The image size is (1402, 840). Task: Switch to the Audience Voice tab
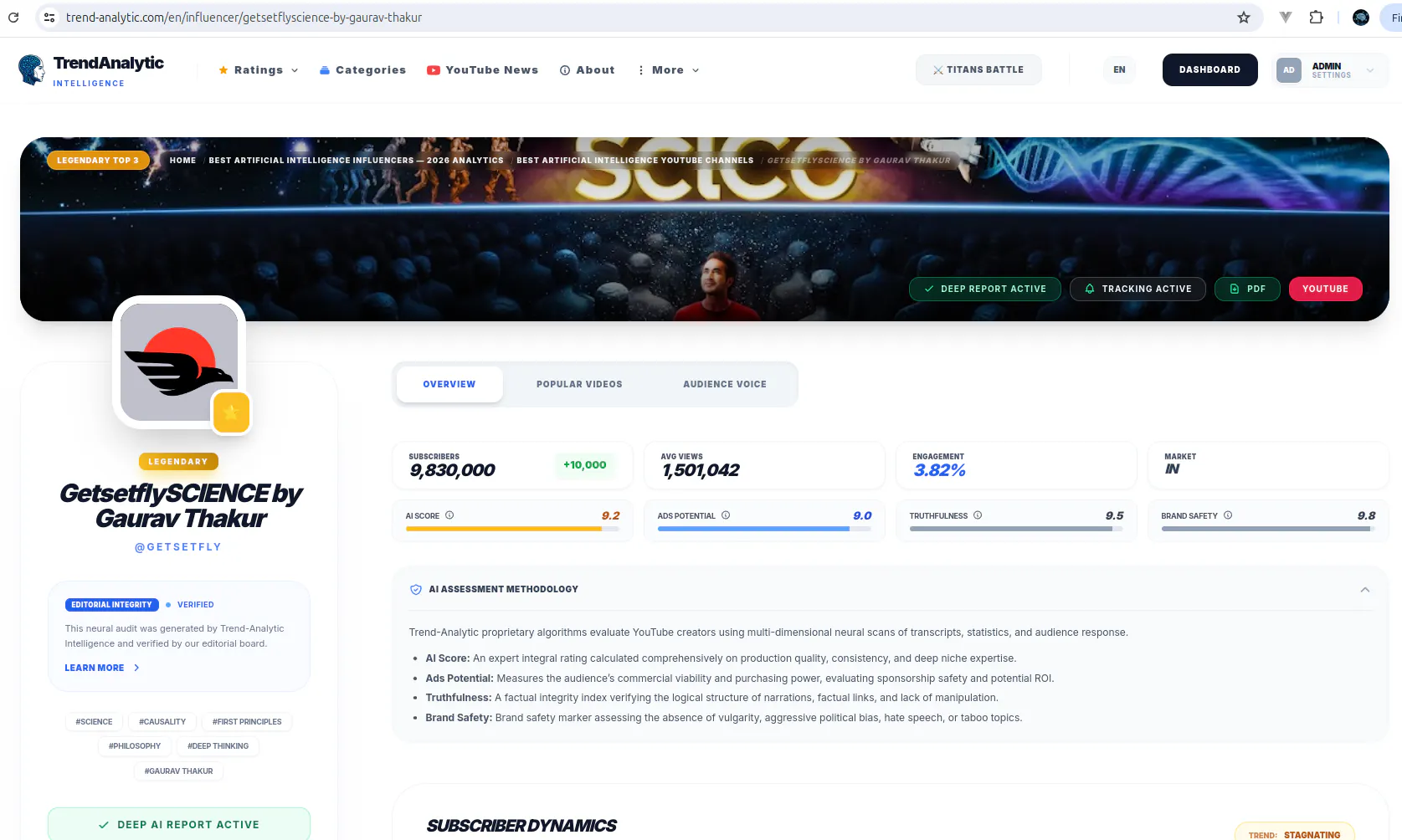pos(725,384)
